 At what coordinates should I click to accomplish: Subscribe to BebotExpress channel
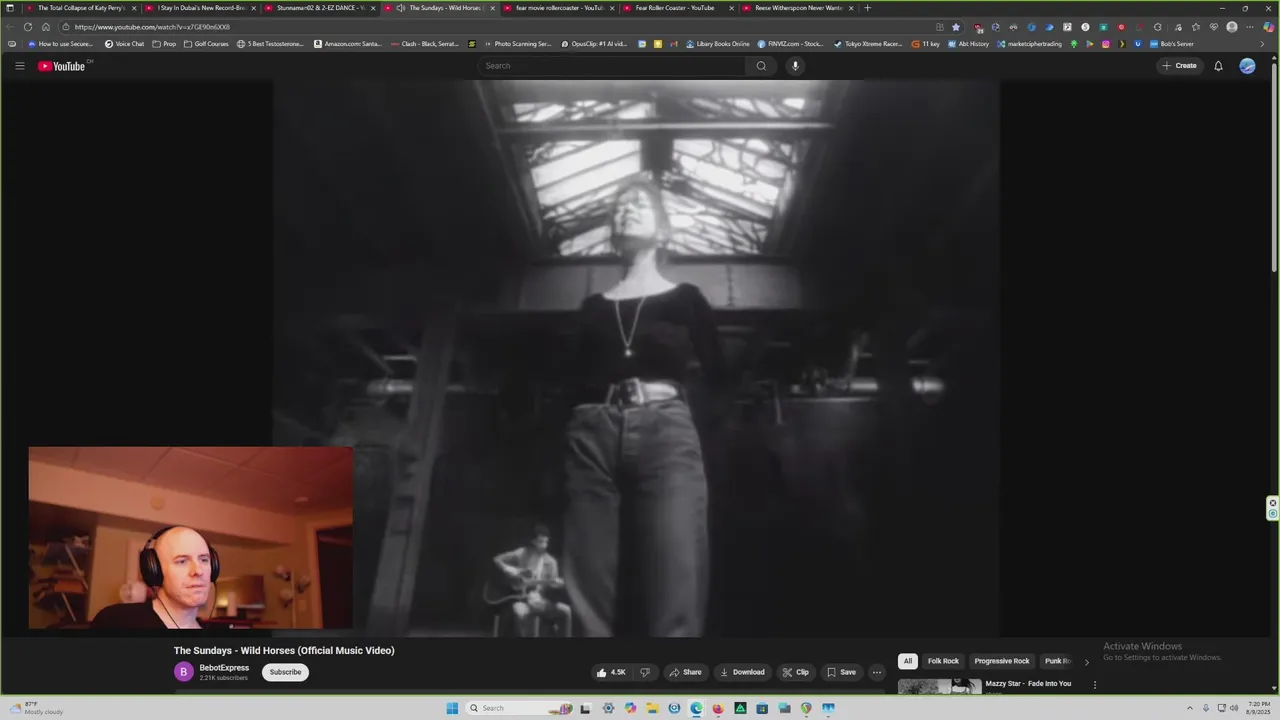click(x=285, y=672)
